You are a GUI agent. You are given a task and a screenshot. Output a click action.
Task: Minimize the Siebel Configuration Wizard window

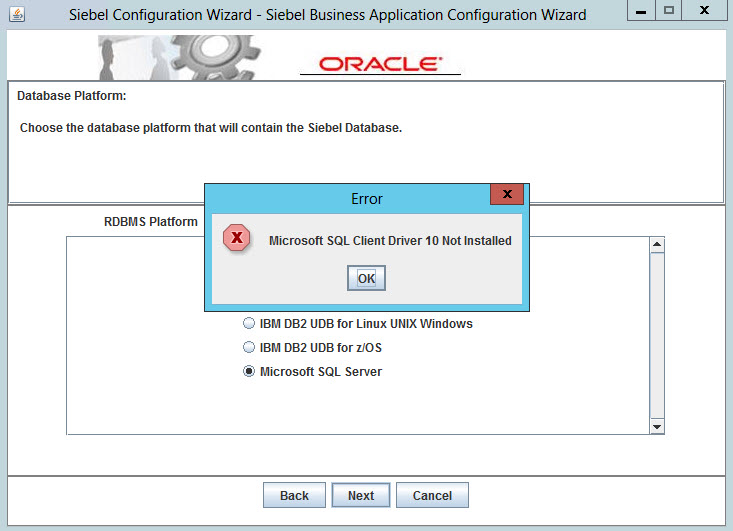(x=641, y=10)
